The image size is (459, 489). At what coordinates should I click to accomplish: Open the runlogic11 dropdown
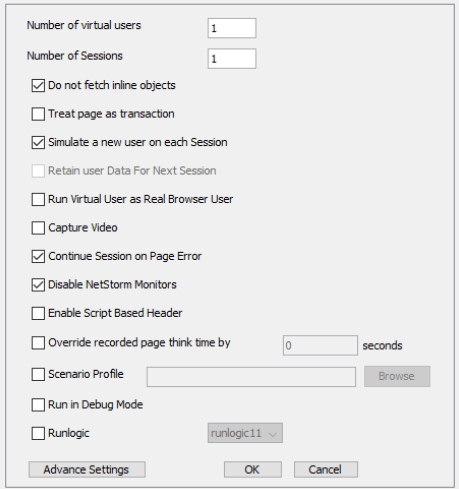[x=245, y=433]
